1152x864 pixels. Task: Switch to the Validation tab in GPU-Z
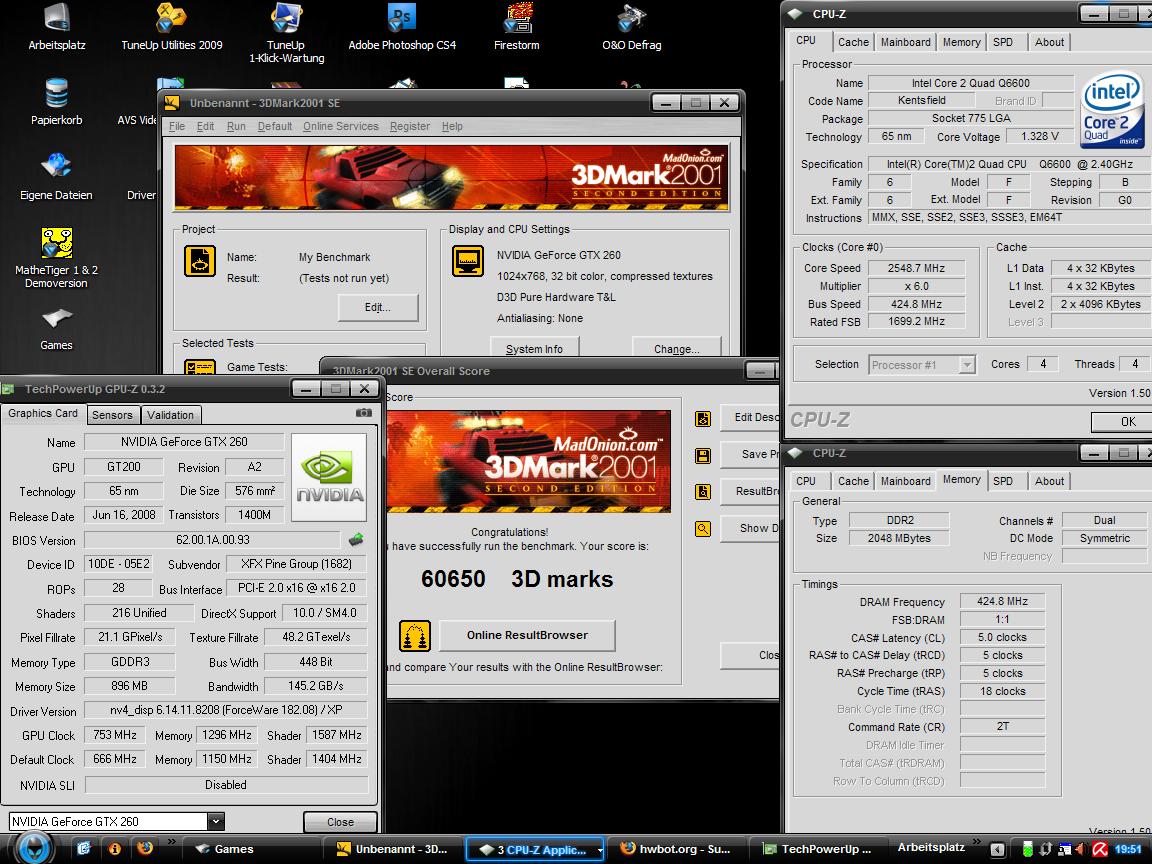170,415
